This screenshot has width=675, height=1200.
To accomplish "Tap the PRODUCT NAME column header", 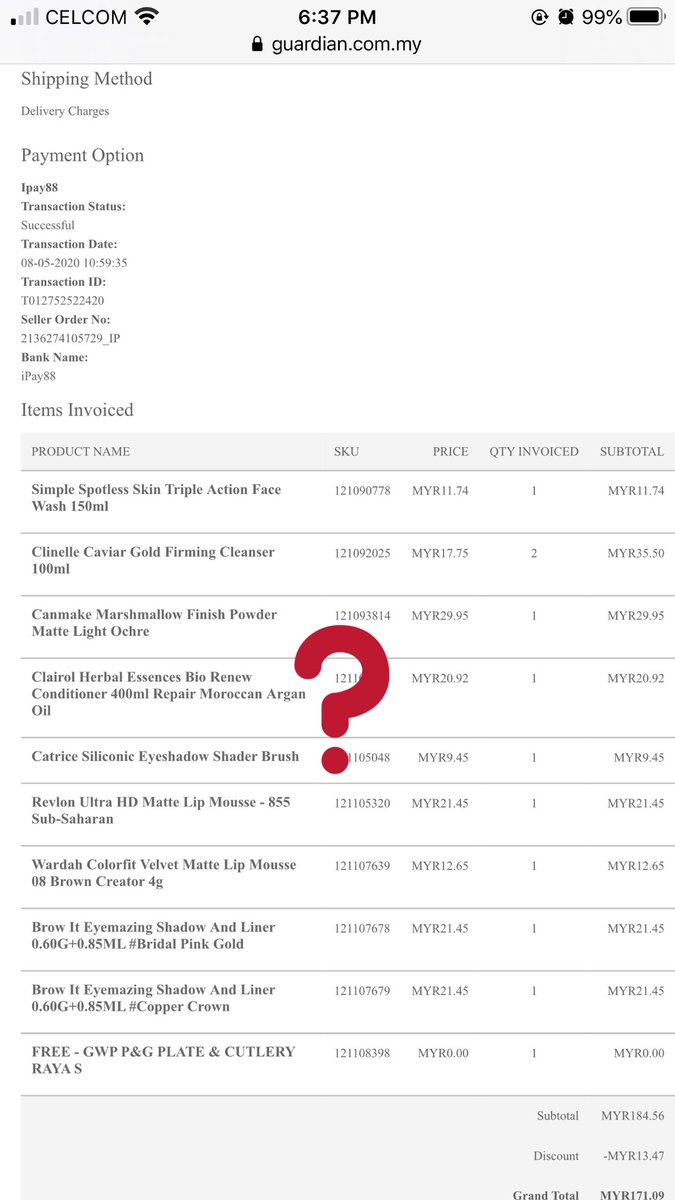I will click(x=81, y=452).
